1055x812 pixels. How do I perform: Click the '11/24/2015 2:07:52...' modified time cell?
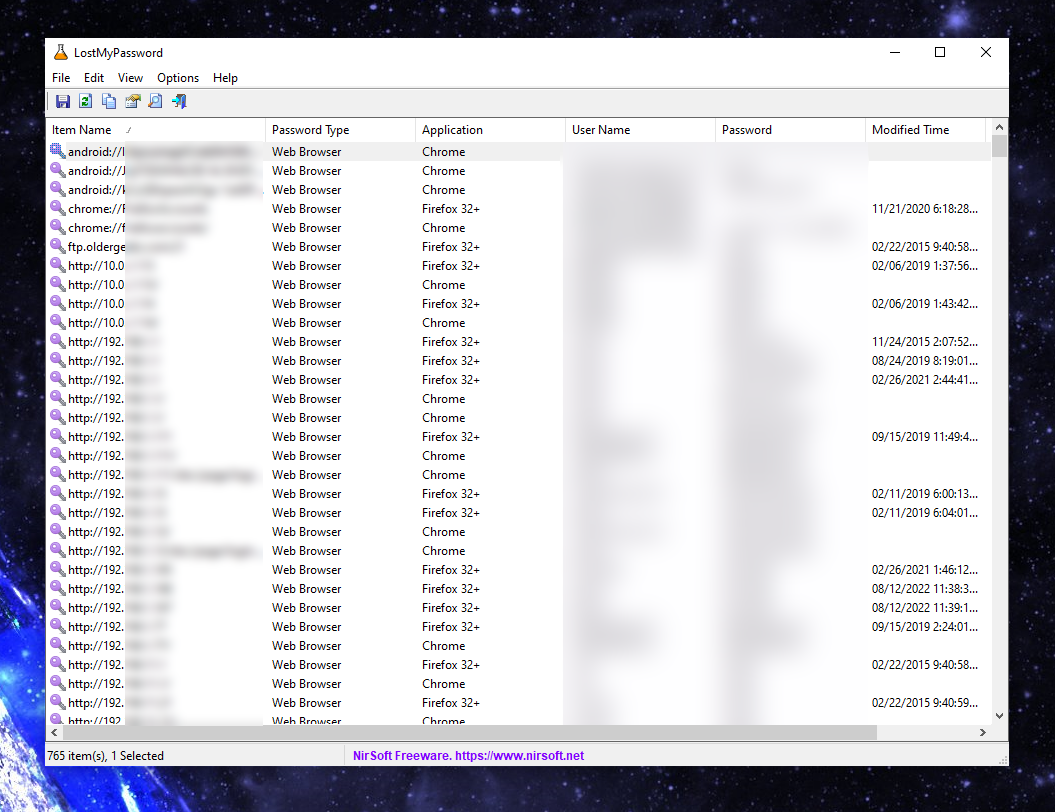tap(925, 342)
